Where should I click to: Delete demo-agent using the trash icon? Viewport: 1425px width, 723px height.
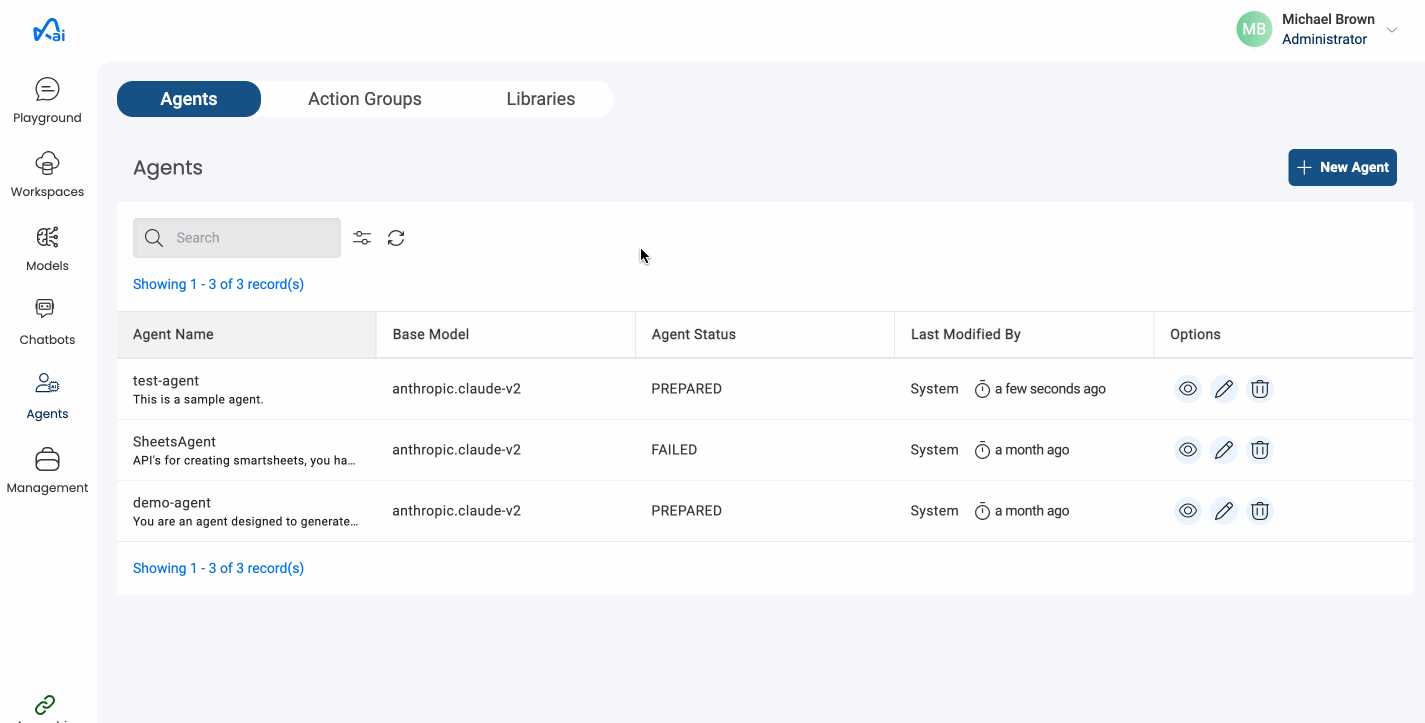[x=1260, y=511]
